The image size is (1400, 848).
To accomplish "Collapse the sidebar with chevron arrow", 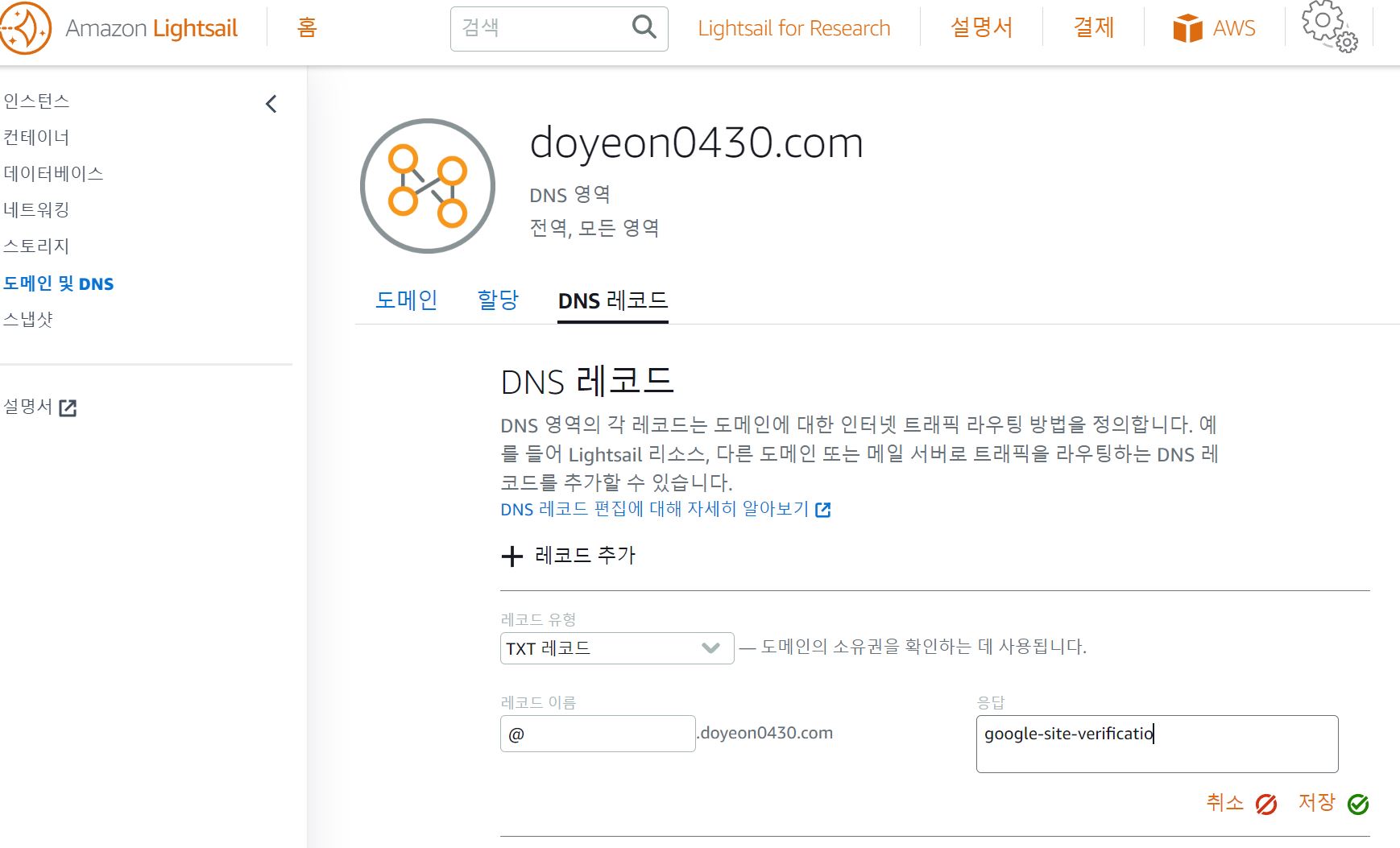I will [x=271, y=104].
